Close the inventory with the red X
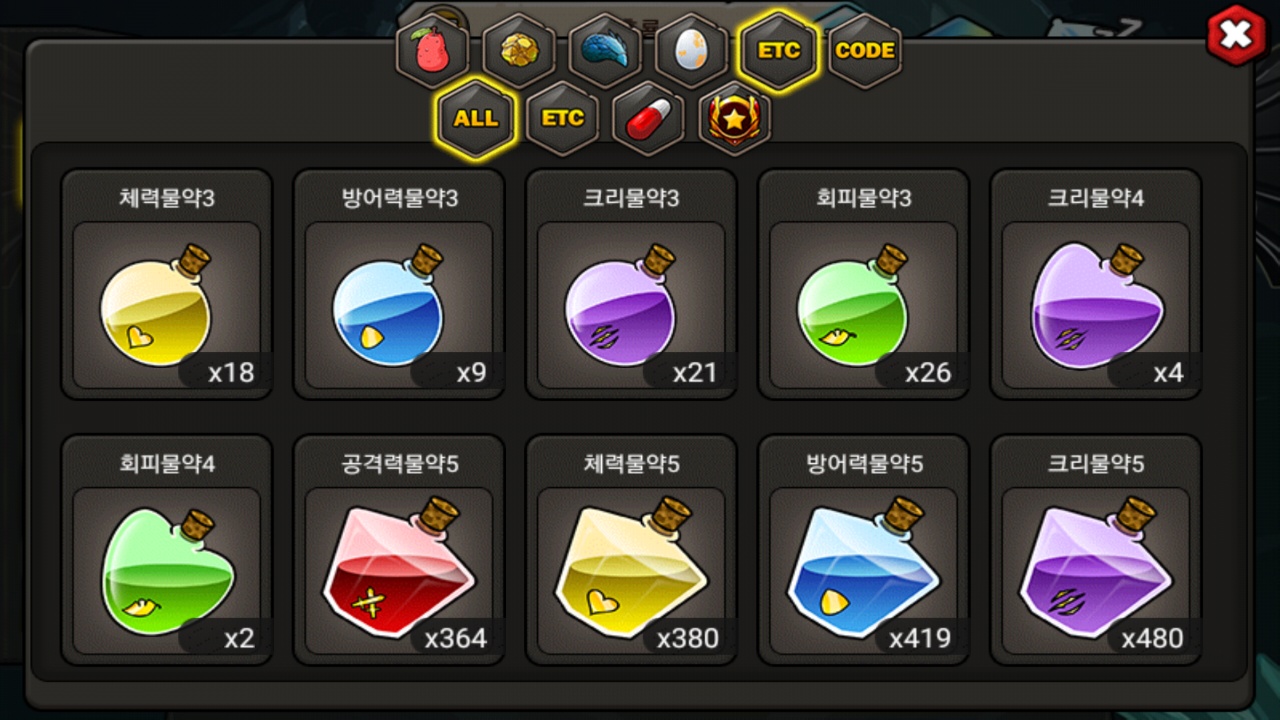The image size is (1280, 720). pos(1237,35)
